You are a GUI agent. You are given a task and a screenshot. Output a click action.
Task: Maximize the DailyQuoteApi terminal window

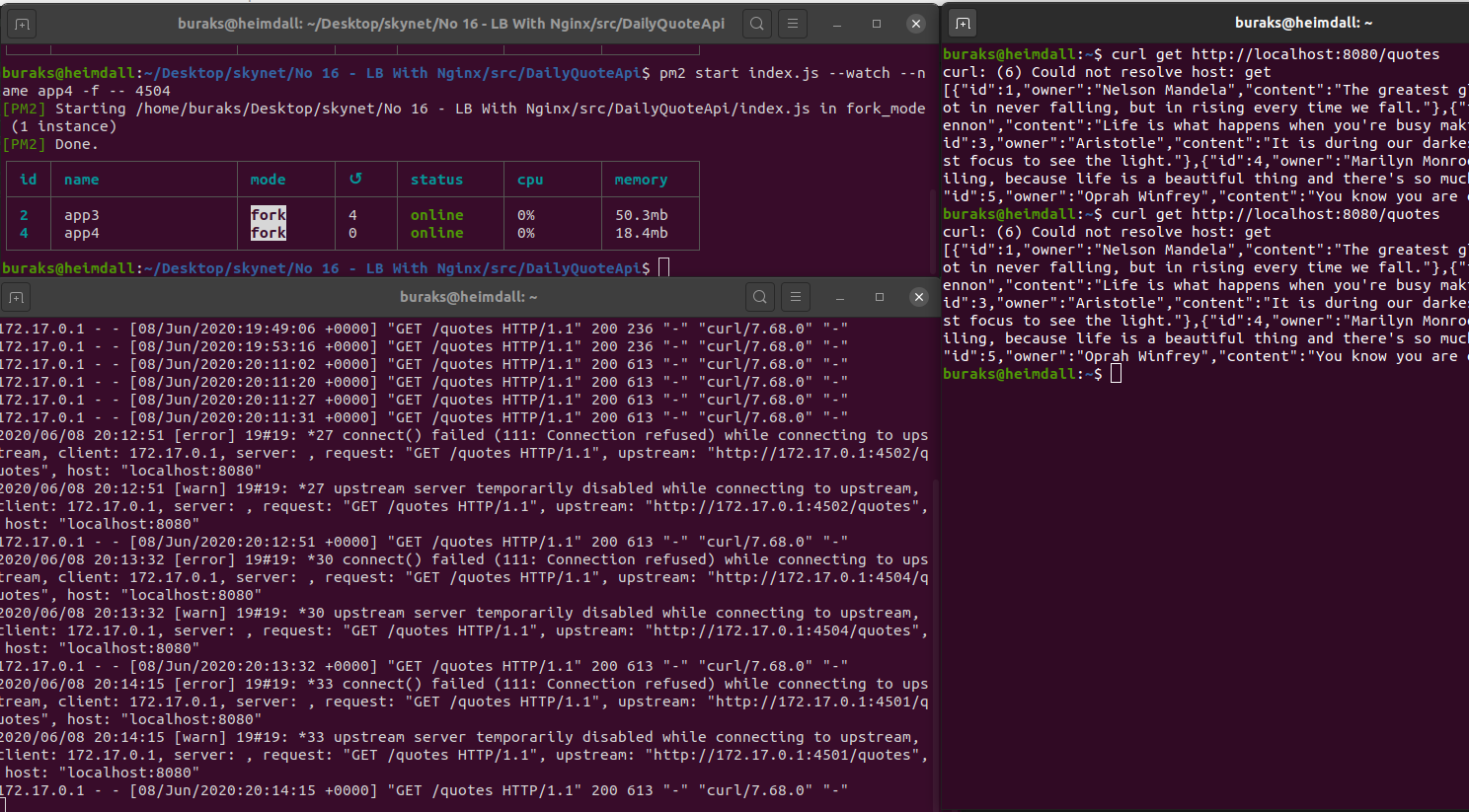[875, 22]
